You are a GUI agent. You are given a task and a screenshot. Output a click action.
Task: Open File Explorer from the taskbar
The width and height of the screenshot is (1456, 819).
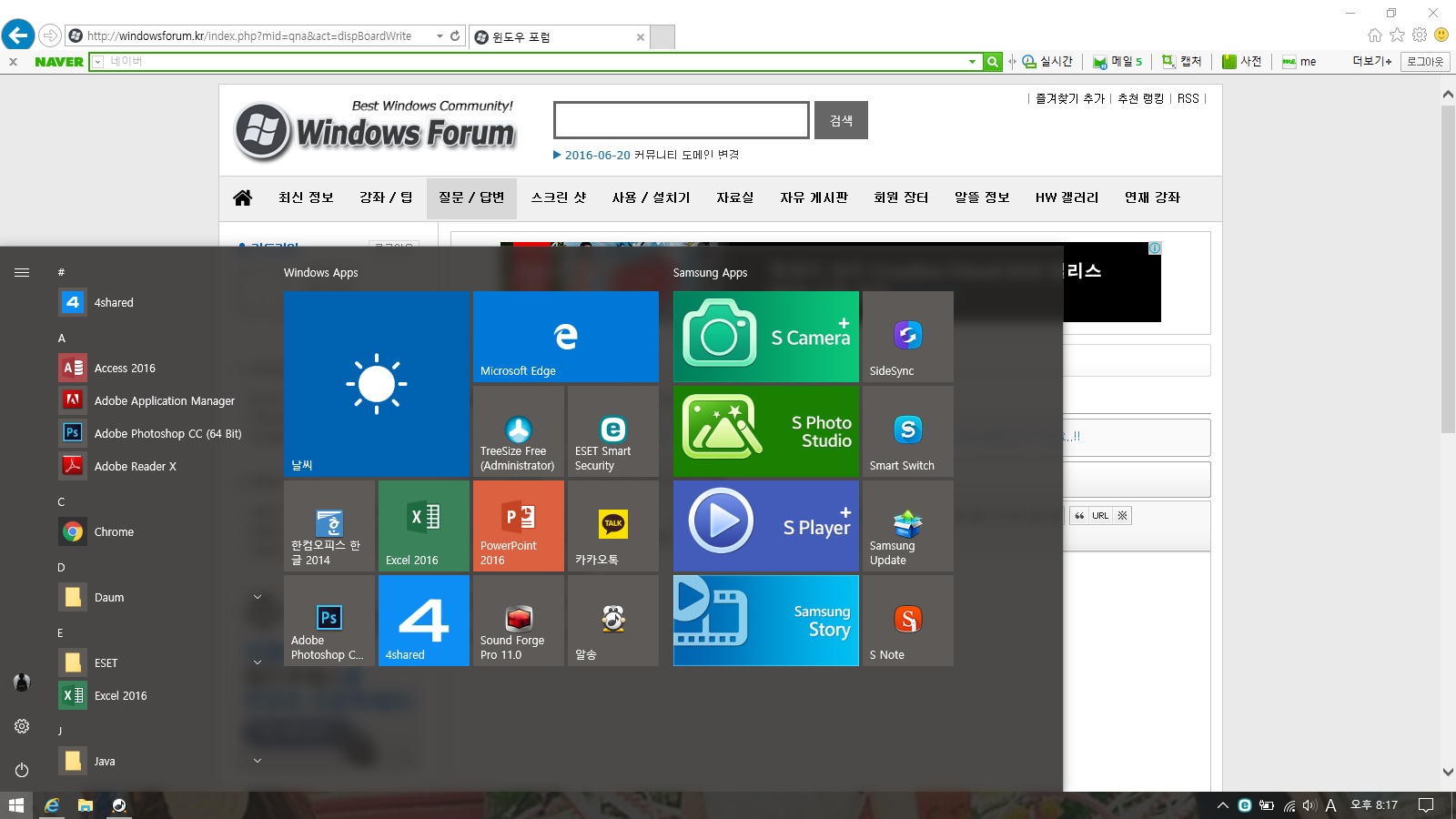tap(86, 805)
